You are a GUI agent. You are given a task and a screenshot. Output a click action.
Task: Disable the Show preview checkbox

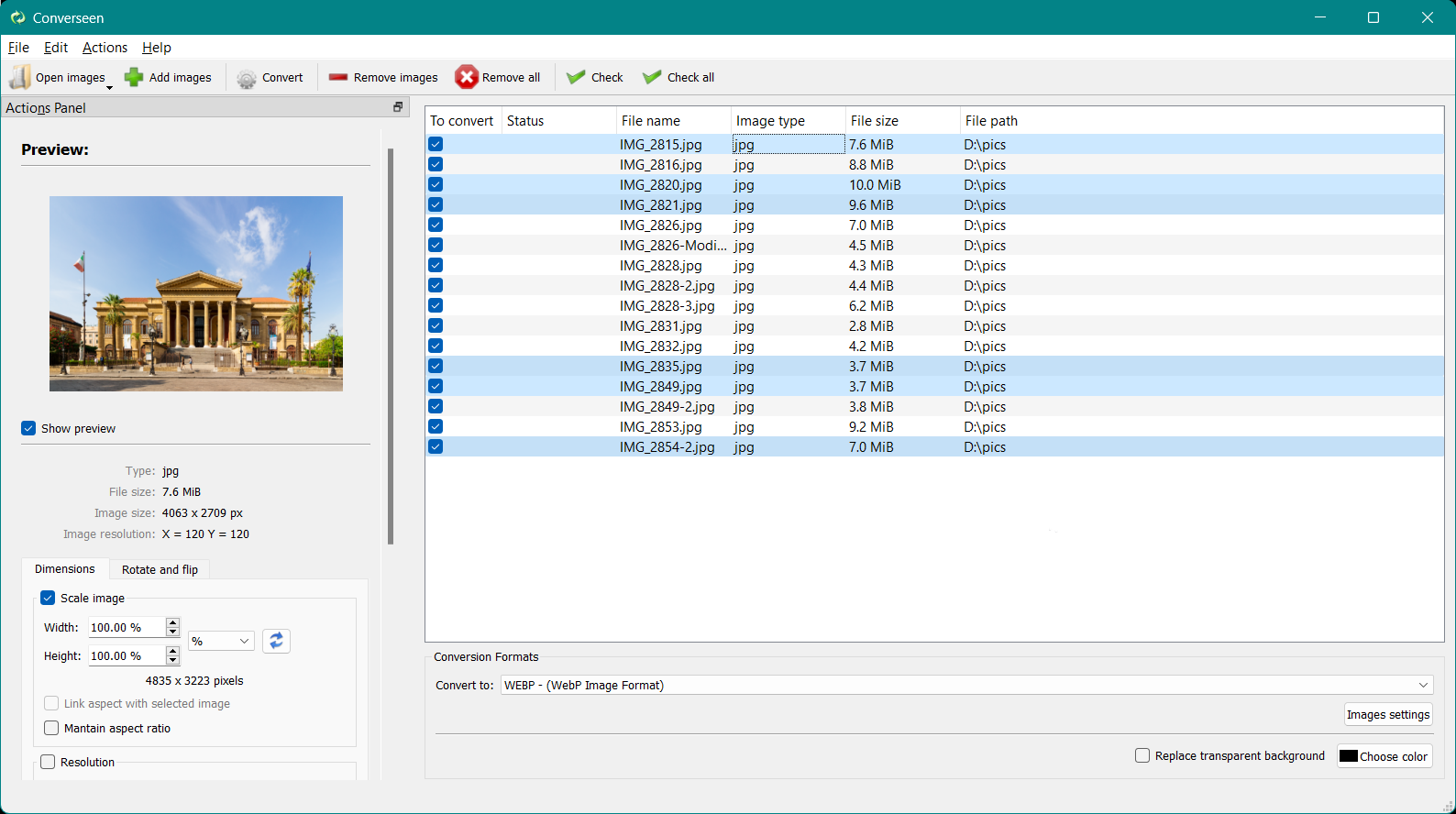28,428
